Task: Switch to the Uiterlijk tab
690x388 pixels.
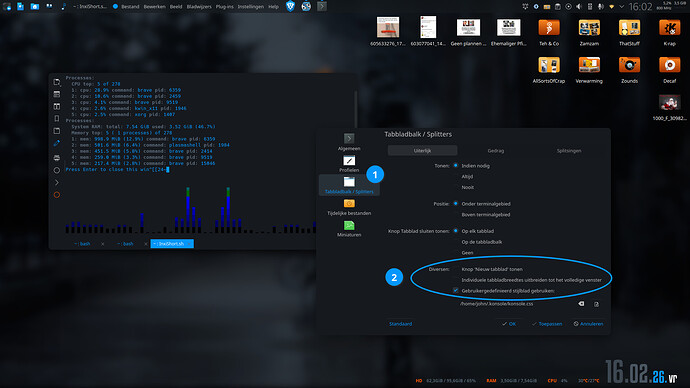Action: tap(422, 150)
